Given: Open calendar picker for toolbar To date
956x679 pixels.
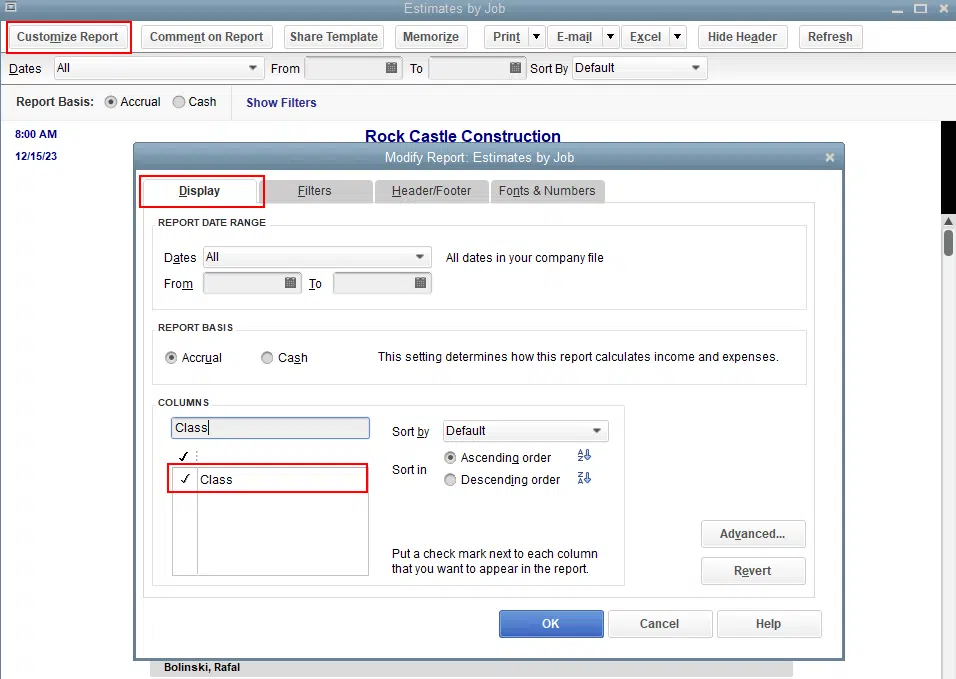Looking at the screenshot, I should click(x=515, y=68).
